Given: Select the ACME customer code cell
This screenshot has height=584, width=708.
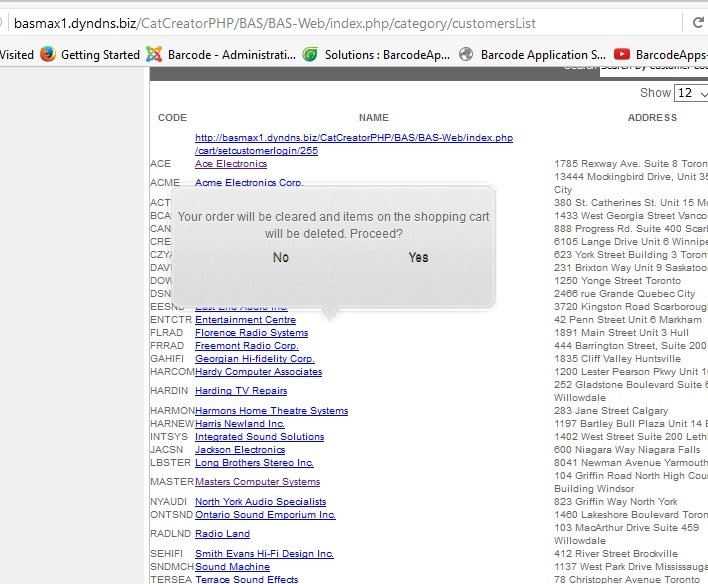Looking at the screenshot, I should coord(165,183).
